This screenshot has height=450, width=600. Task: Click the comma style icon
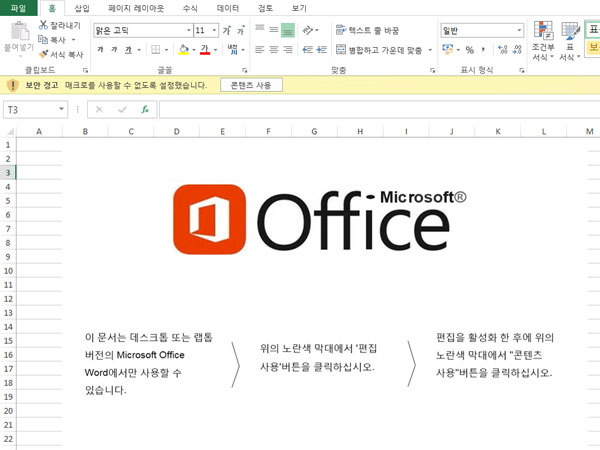(483, 49)
